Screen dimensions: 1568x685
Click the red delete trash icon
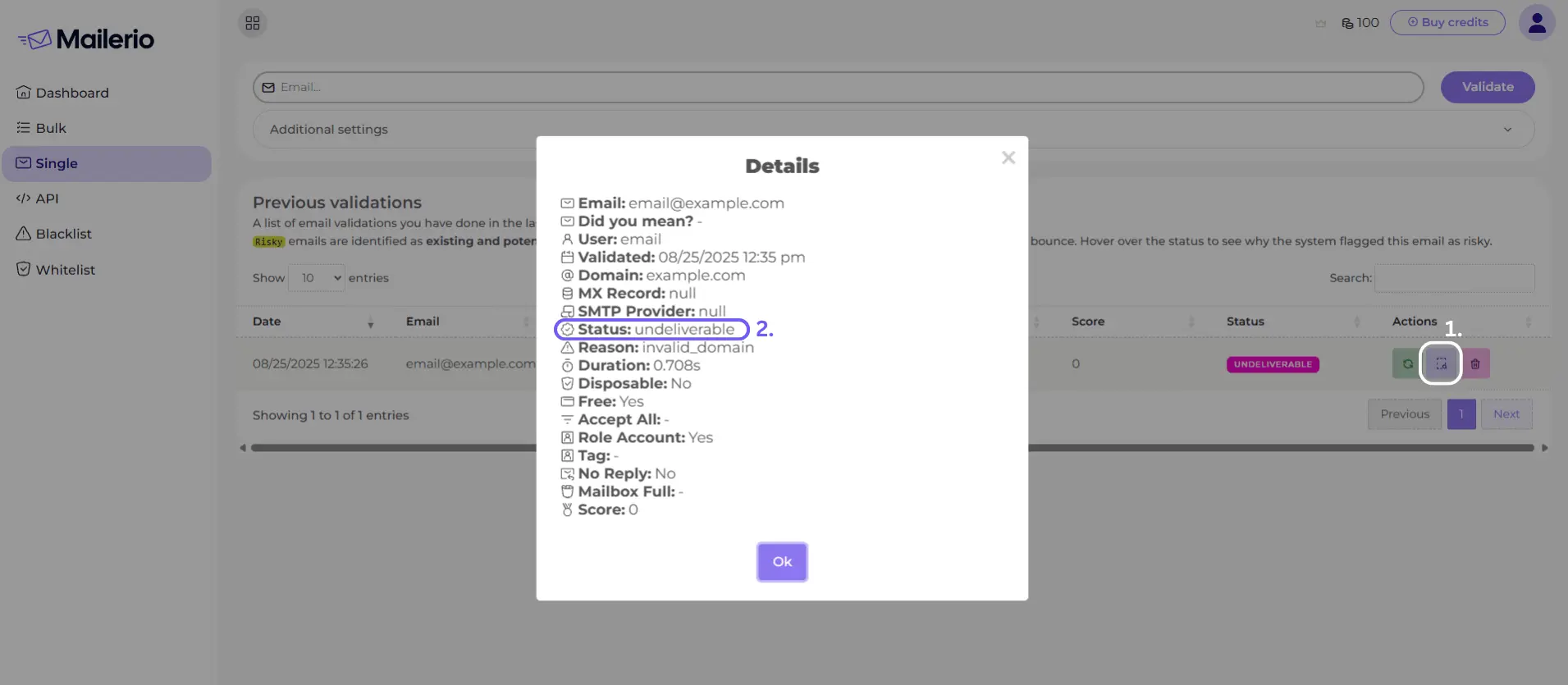pyautogui.click(x=1475, y=363)
